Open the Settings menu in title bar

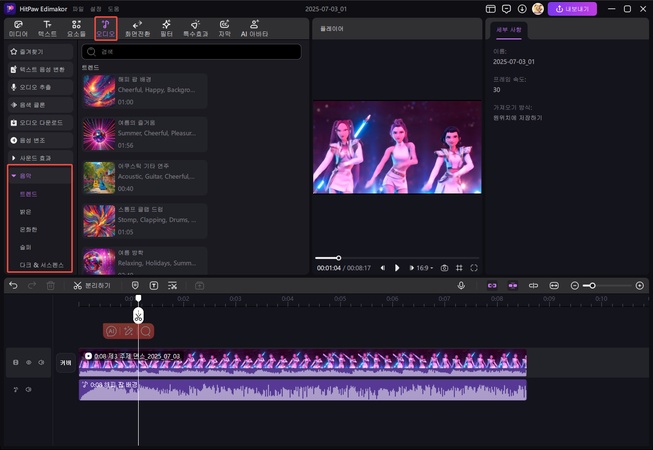[95, 9]
